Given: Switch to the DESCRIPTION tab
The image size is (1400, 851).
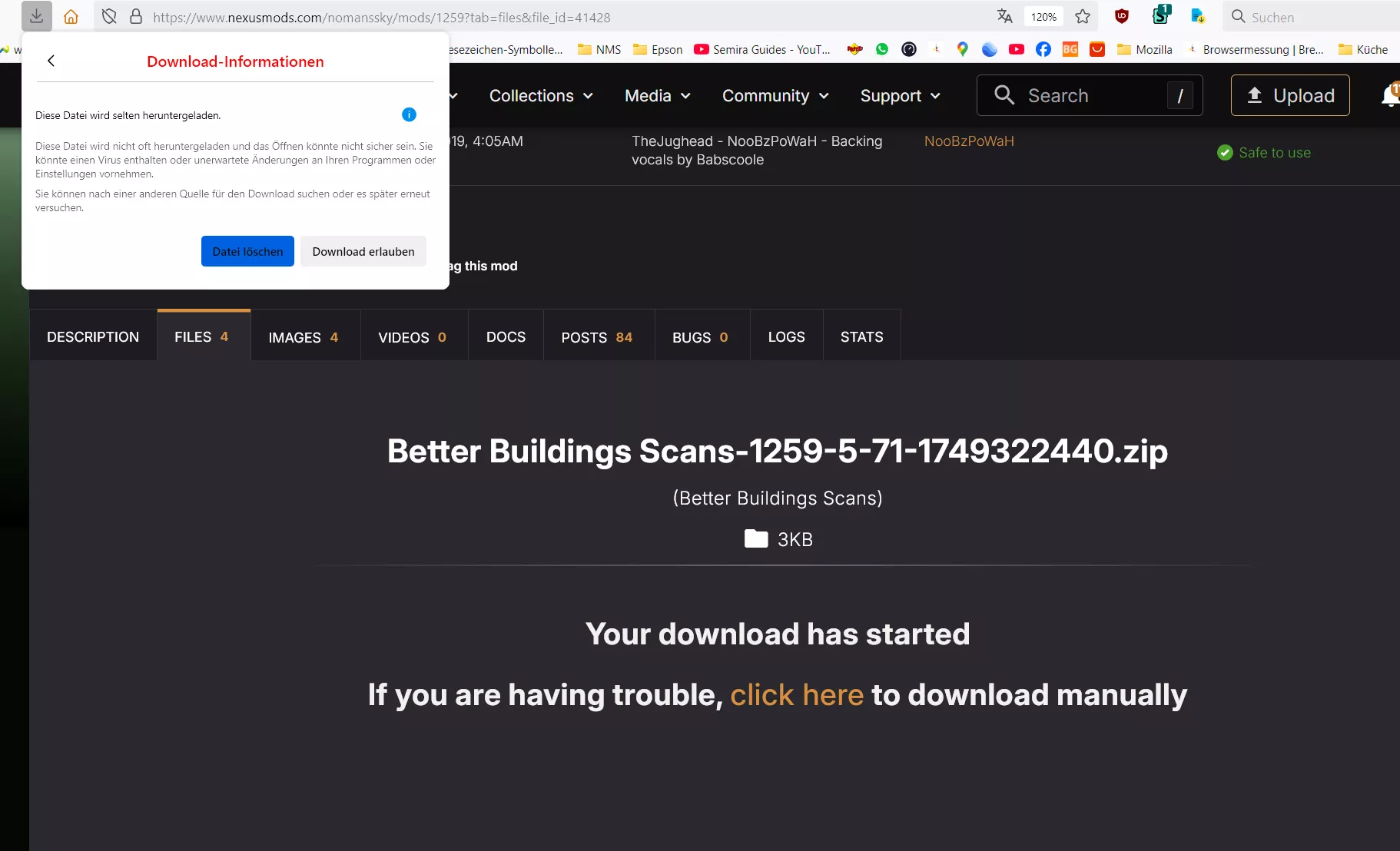Looking at the screenshot, I should 93,336.
